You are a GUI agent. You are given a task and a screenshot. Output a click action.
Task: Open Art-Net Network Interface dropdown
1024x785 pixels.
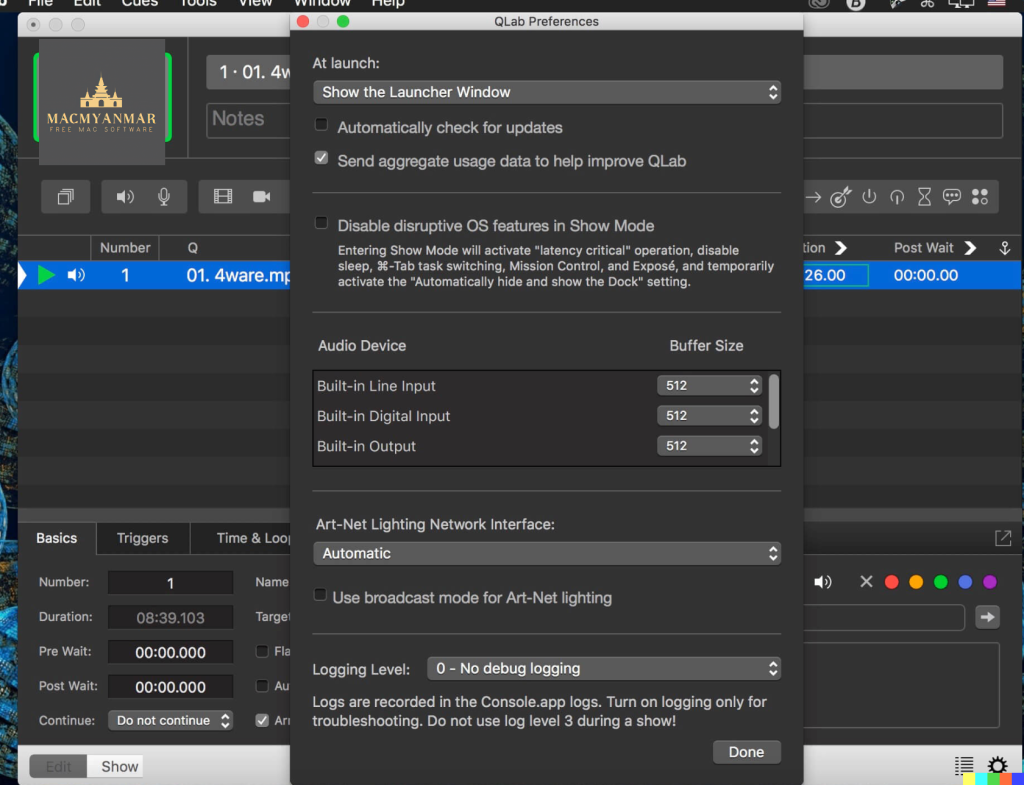(x=547, y=553)
